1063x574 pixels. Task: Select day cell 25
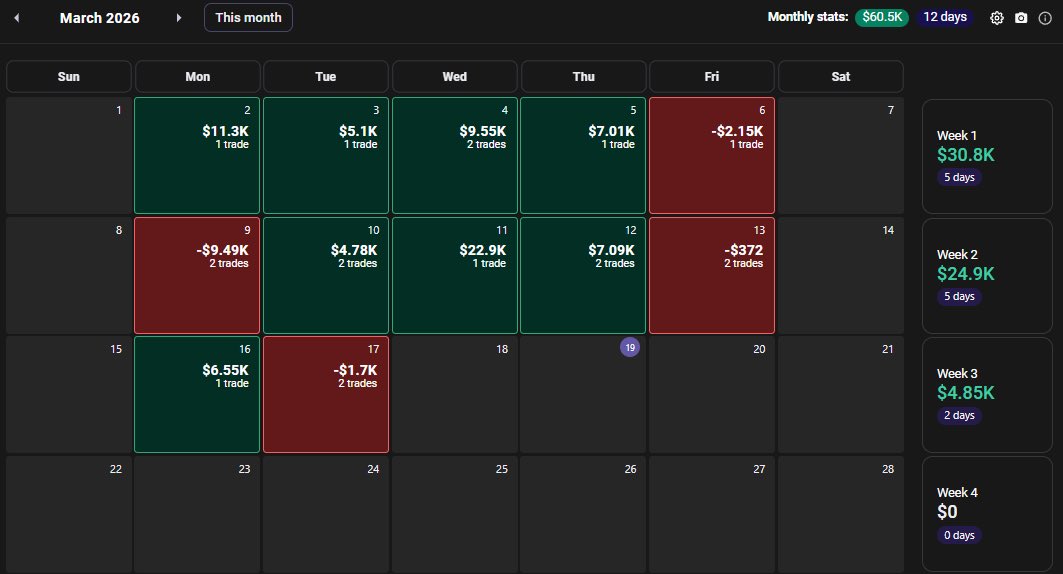pyautogui.click(x=454, y=514)
